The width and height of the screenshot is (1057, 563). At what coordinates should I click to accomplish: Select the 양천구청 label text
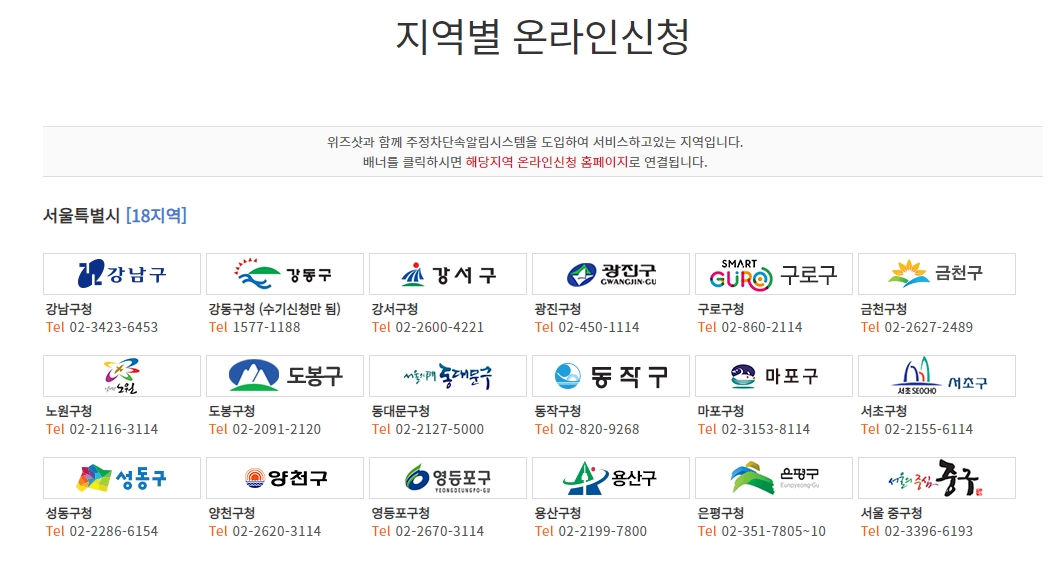pyautogui.click(x=232, y=512)
